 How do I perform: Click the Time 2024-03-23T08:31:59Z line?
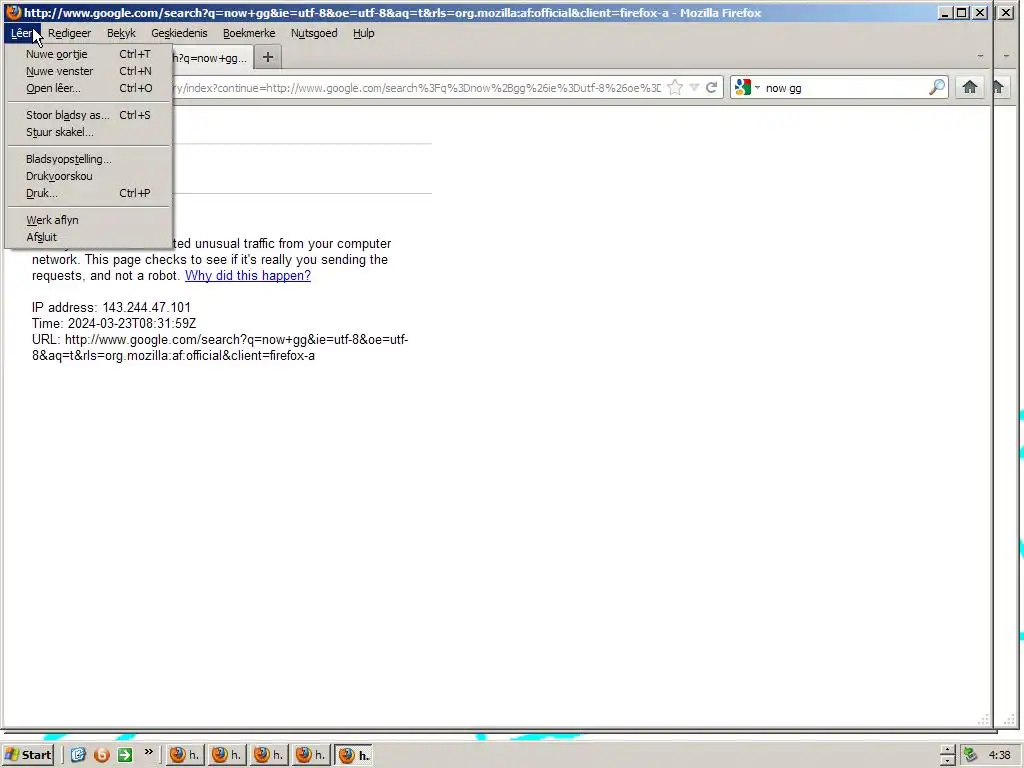tap(114, 324)
